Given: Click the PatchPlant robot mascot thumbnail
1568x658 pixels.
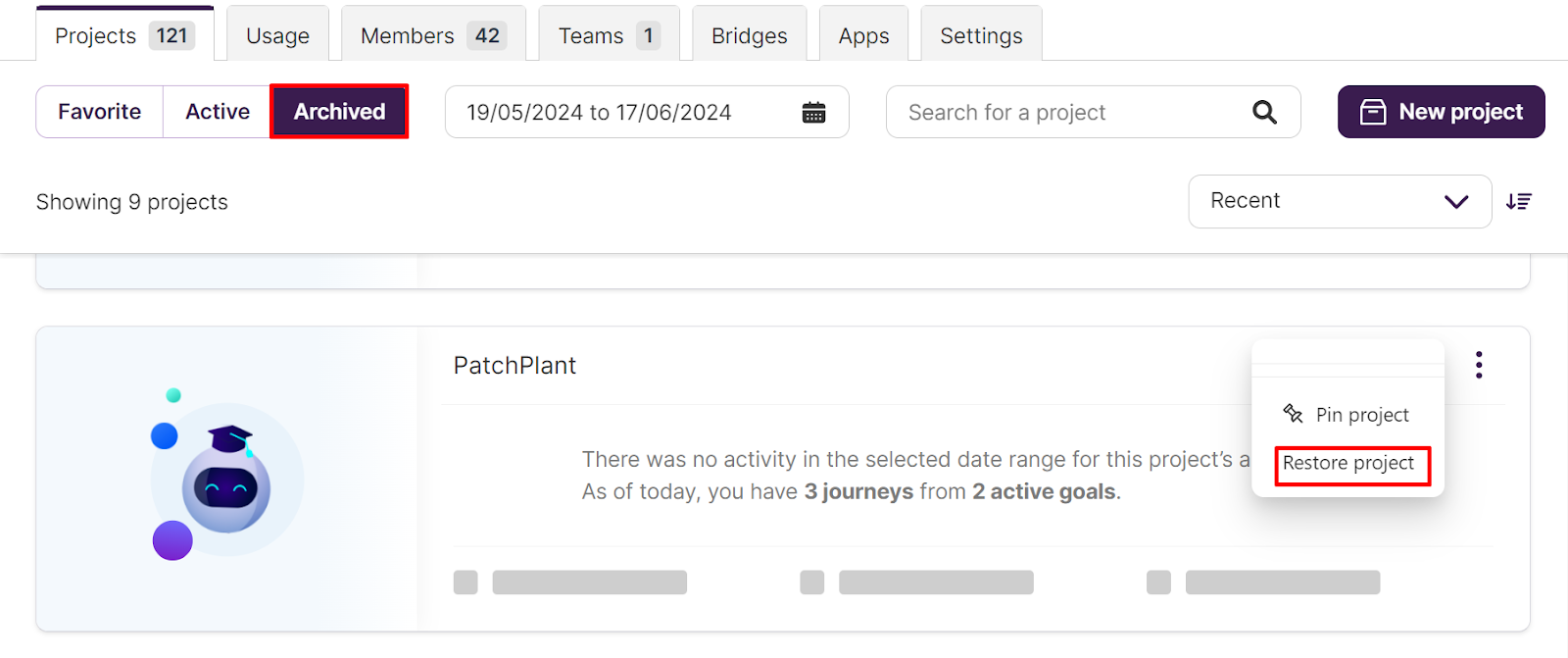Looking at the screenshot, I should (x=226, y=479).
